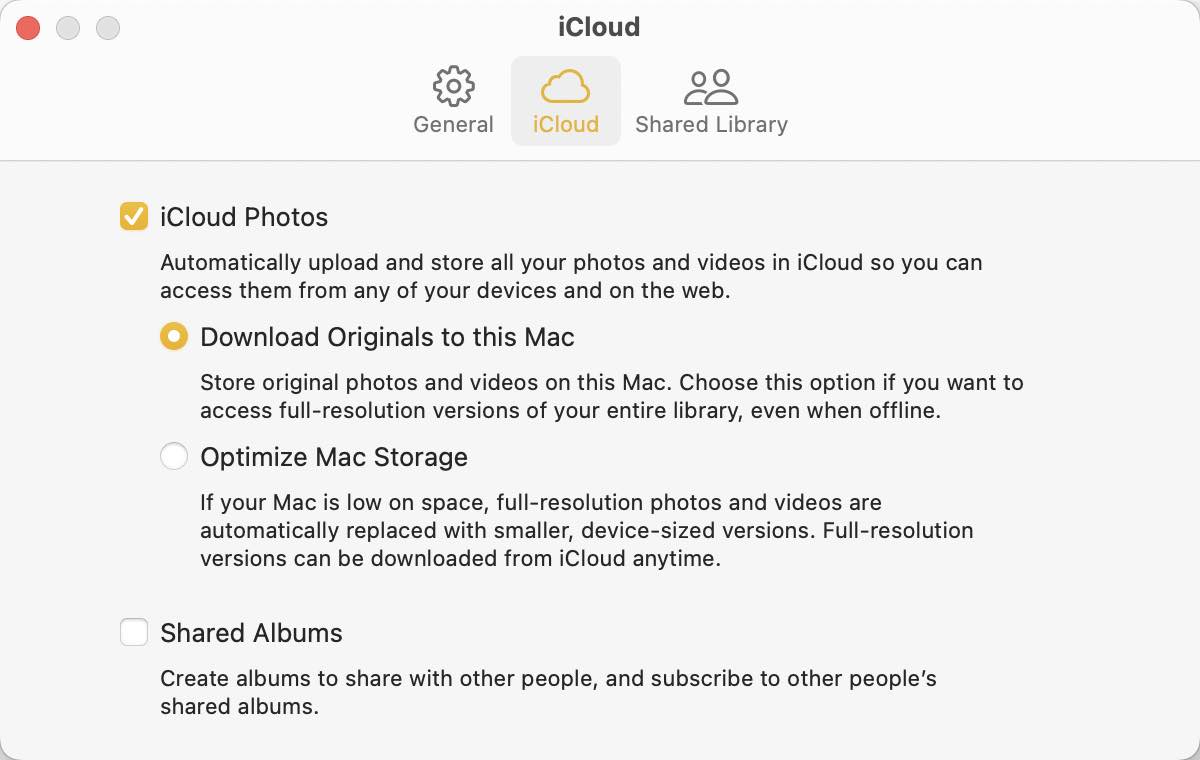This screenshot has height=760, width=1200.
Task: Close the iCloud settings window
Action: click(28, 27)
